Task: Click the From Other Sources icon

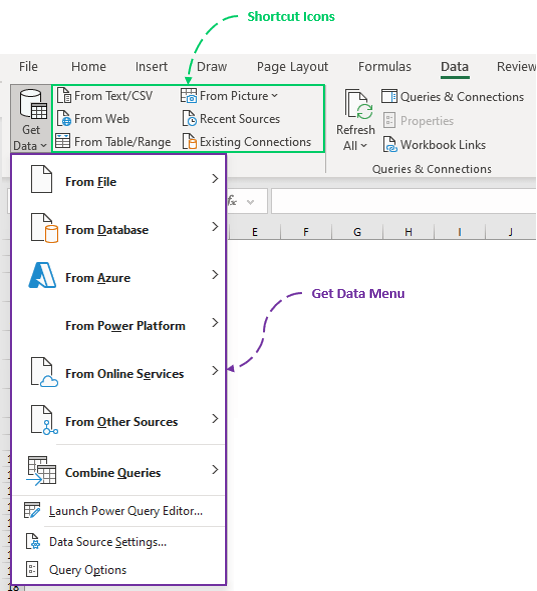Action: (x=44, y=420)
